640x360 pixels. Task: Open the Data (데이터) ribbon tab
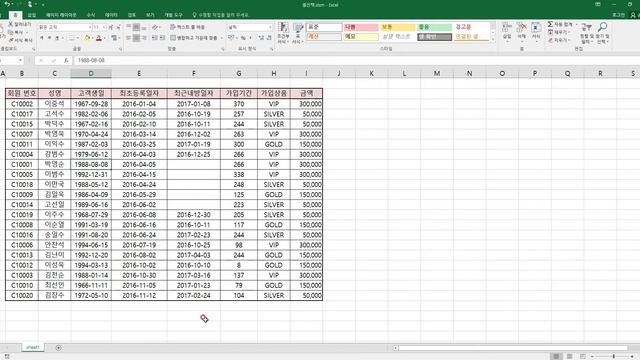[x=111, y=15]
